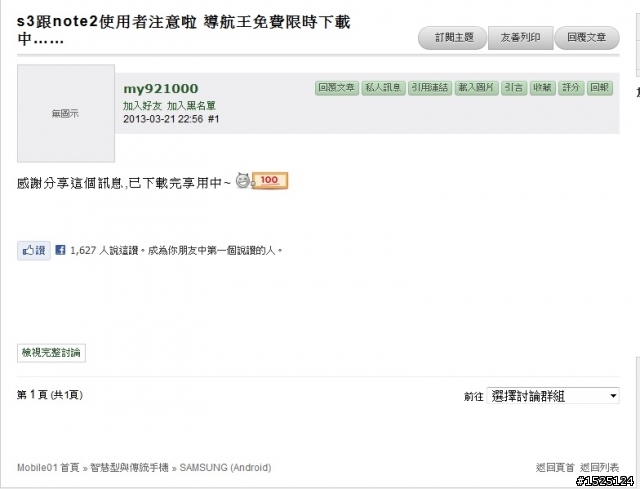Click the 檢視完整討論 button

point(51,353)
